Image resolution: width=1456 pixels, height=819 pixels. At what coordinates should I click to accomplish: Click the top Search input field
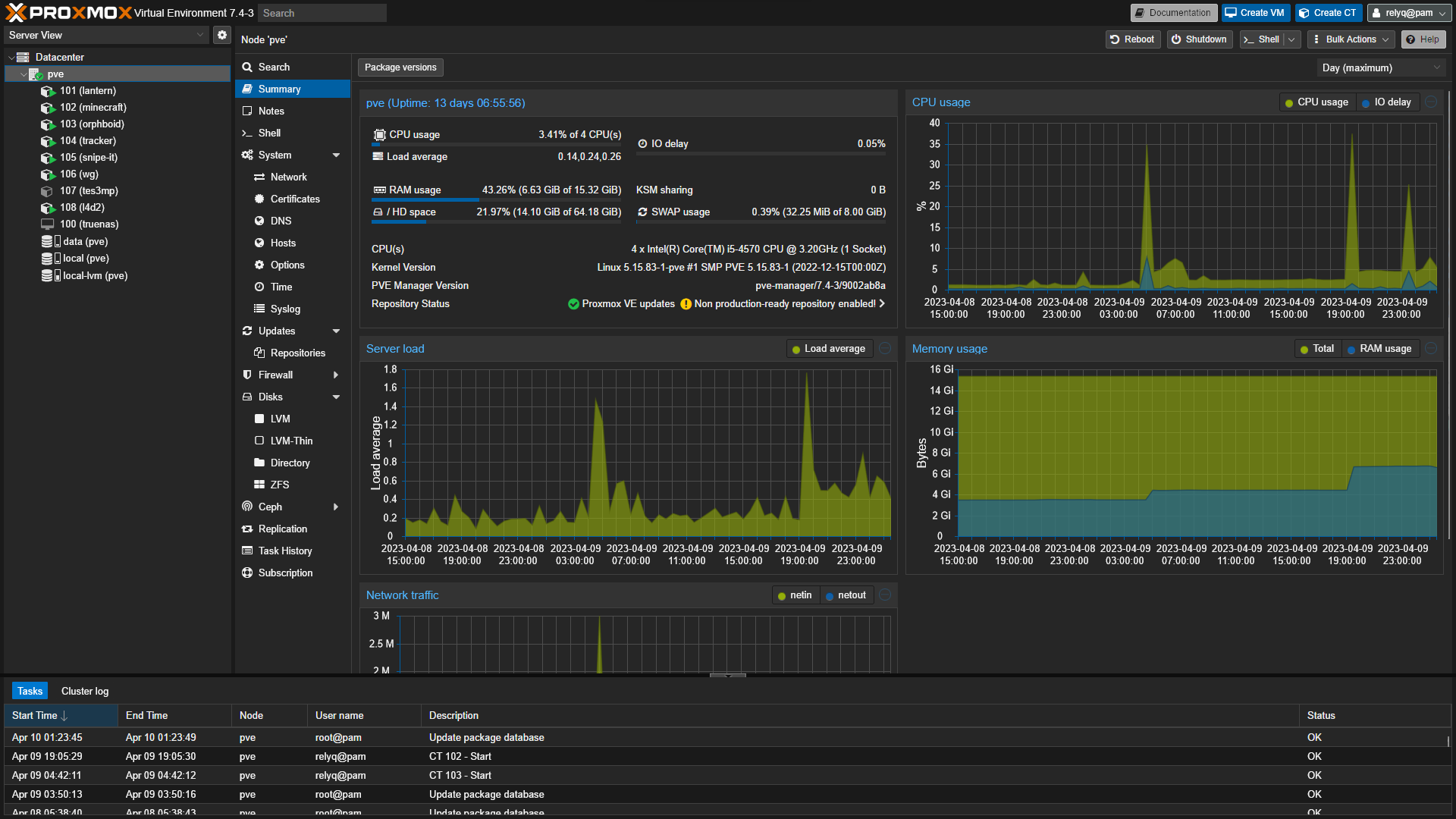[322, 13]
